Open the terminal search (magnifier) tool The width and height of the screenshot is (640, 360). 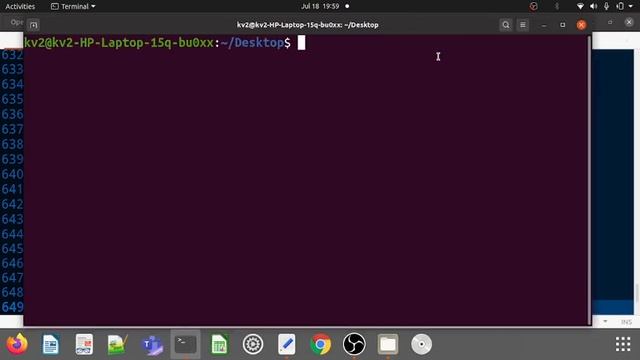point(506,25)
